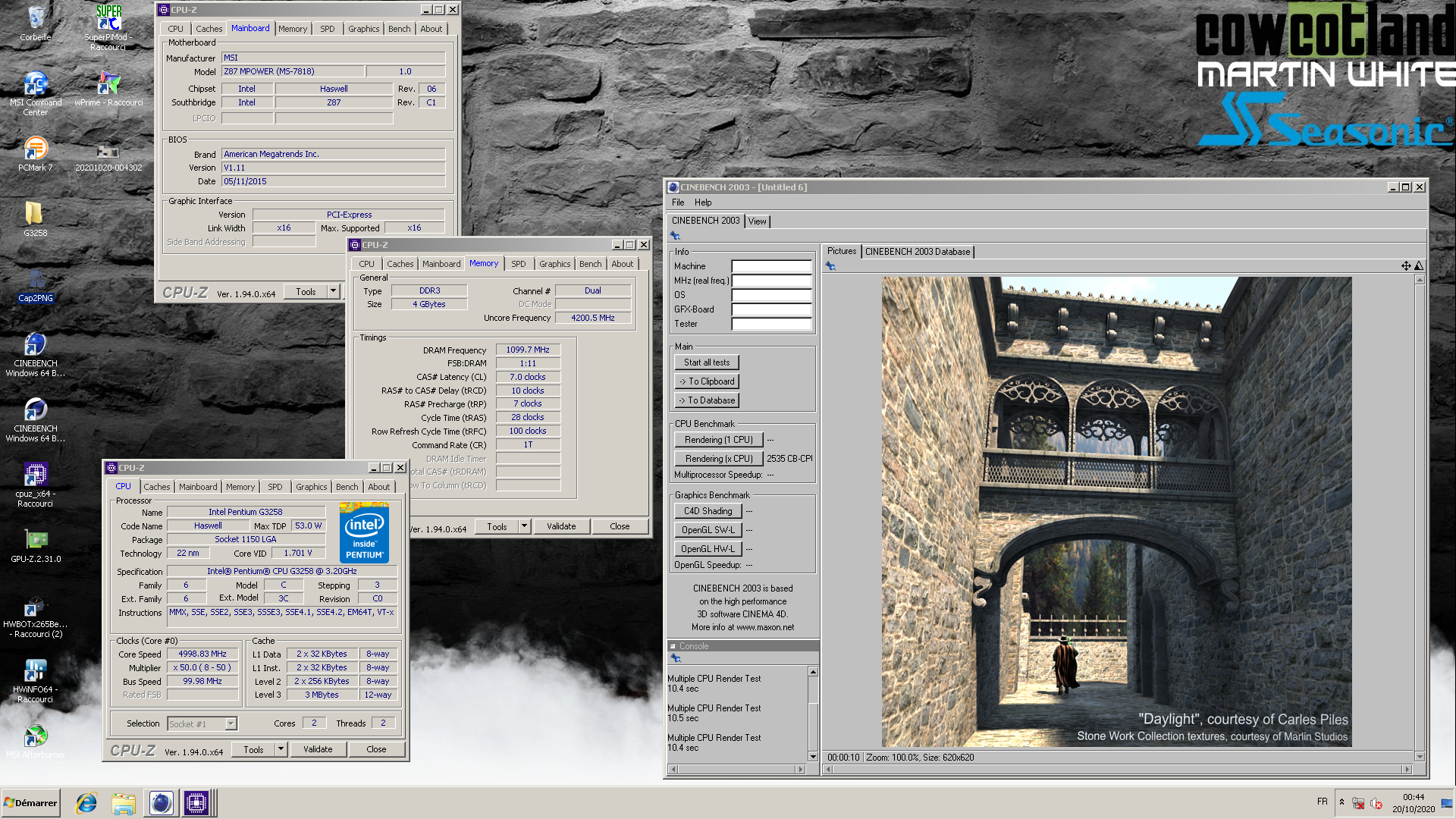Viewport: 1456px width, 819px height.
Task: Switch to CINEBENCH View tab
Action: click(758, 221)
